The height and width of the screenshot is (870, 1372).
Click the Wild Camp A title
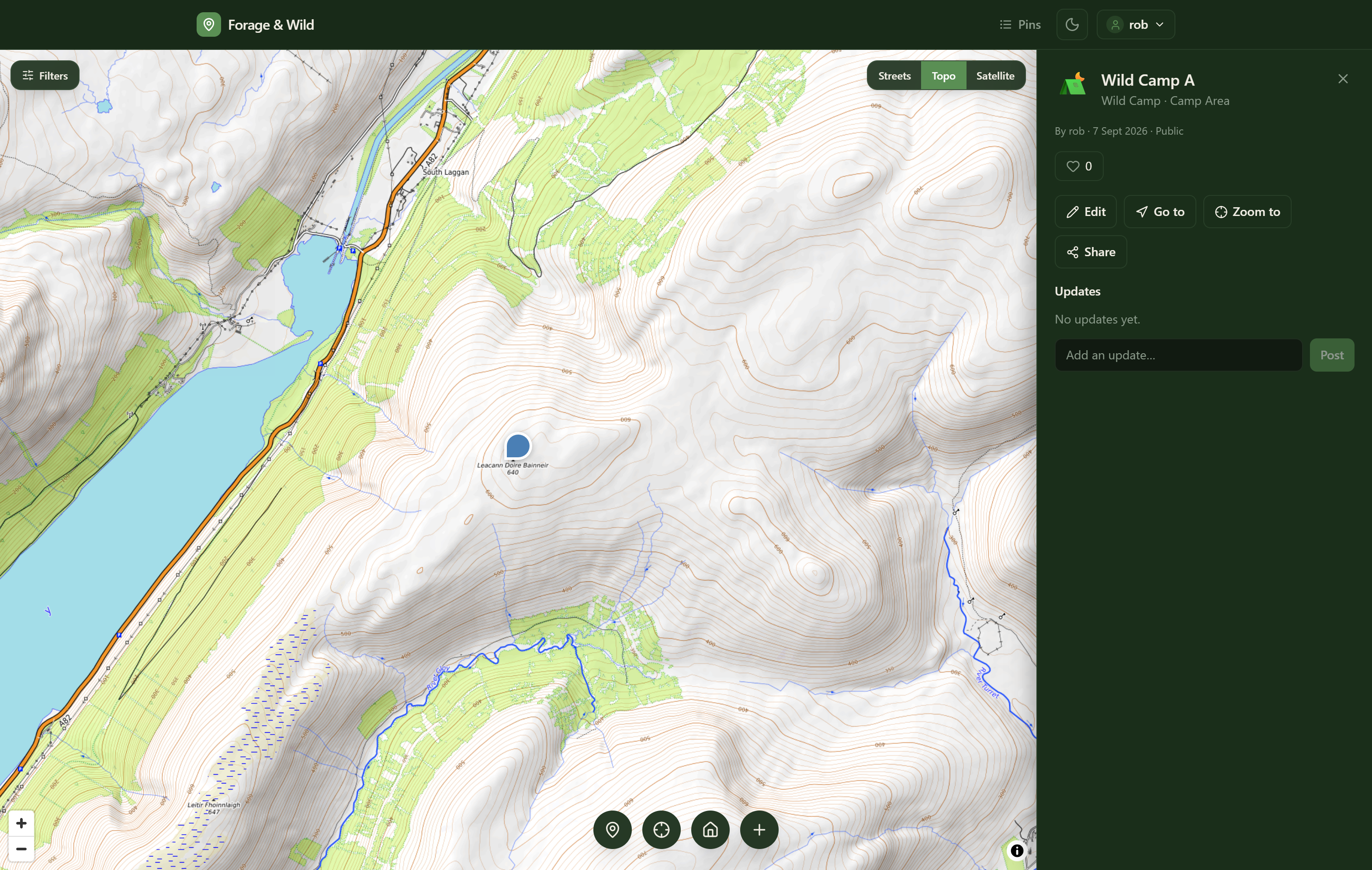tap(1147, 80)
